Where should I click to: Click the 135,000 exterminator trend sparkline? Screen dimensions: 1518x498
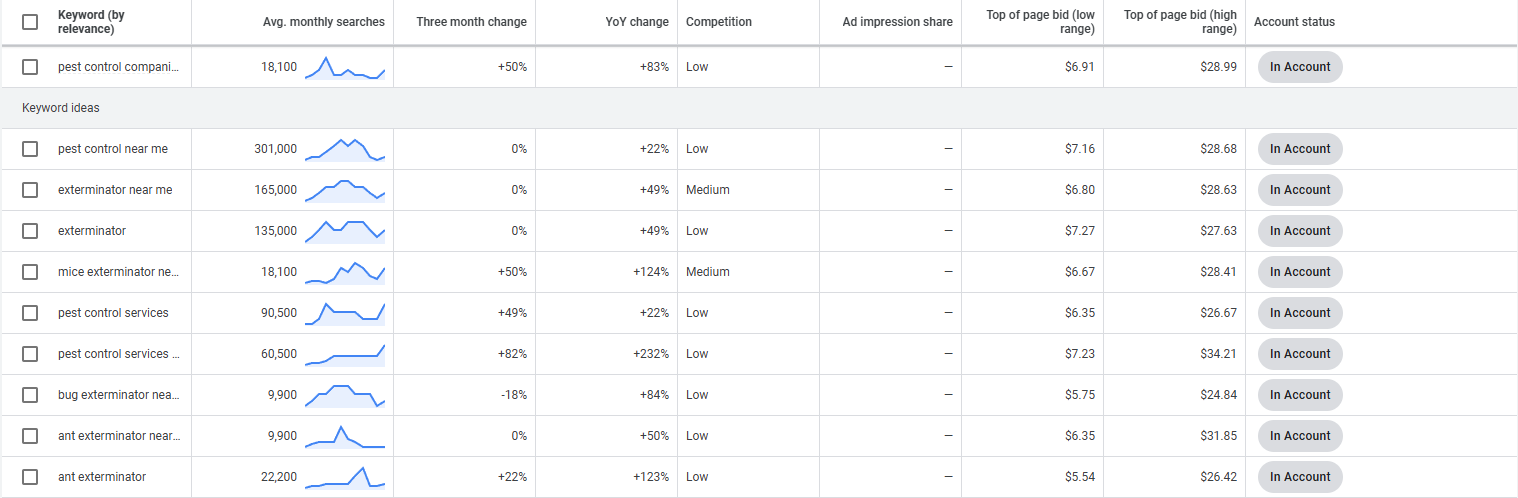(345, 231)
